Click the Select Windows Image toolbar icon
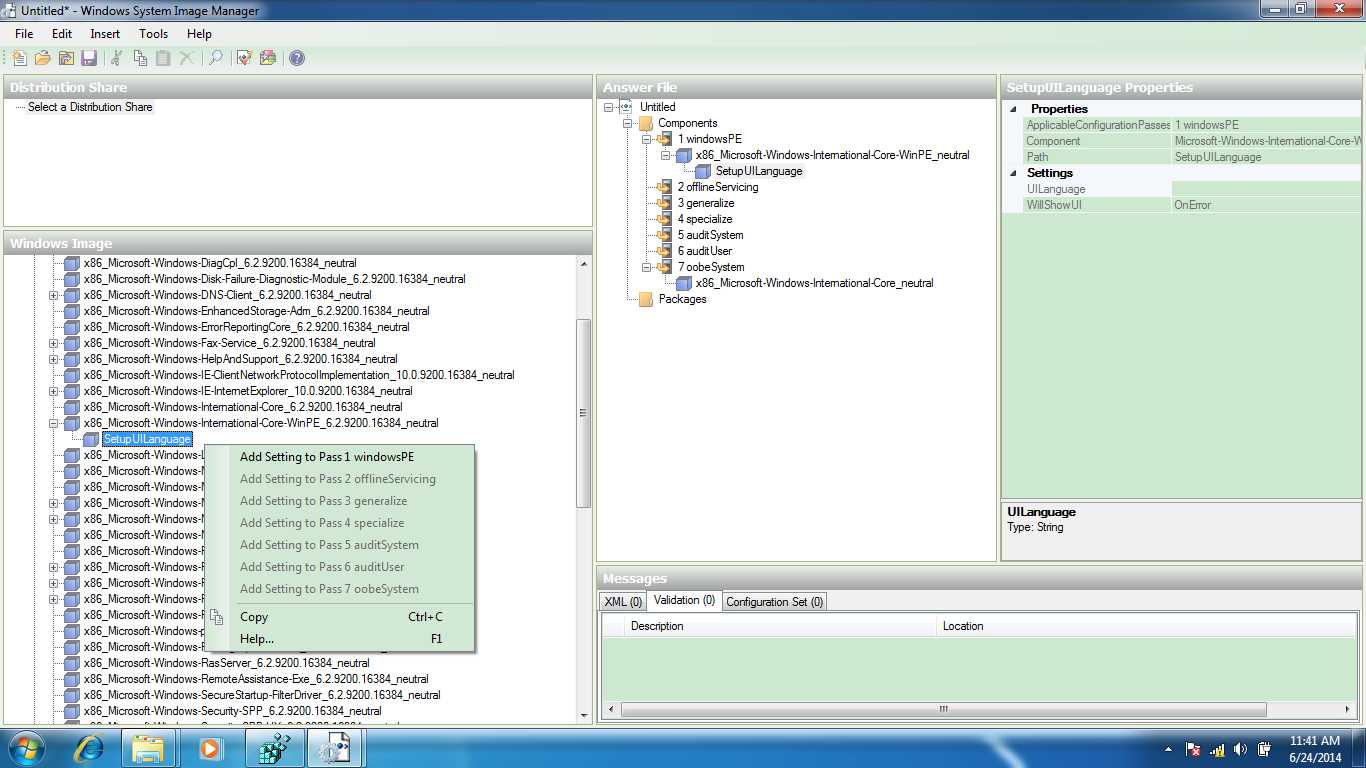The image size is (1366, 768). click(66, 58)
